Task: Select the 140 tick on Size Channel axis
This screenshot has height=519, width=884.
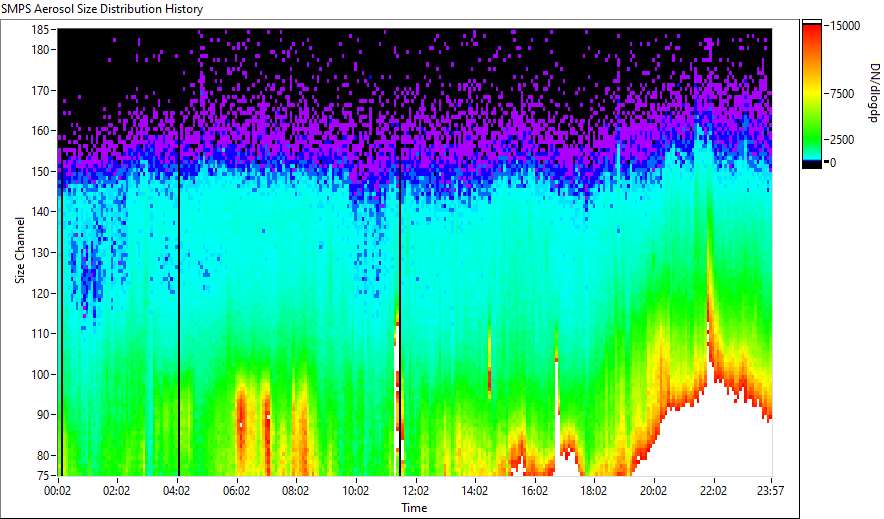Action: [39, 212]
